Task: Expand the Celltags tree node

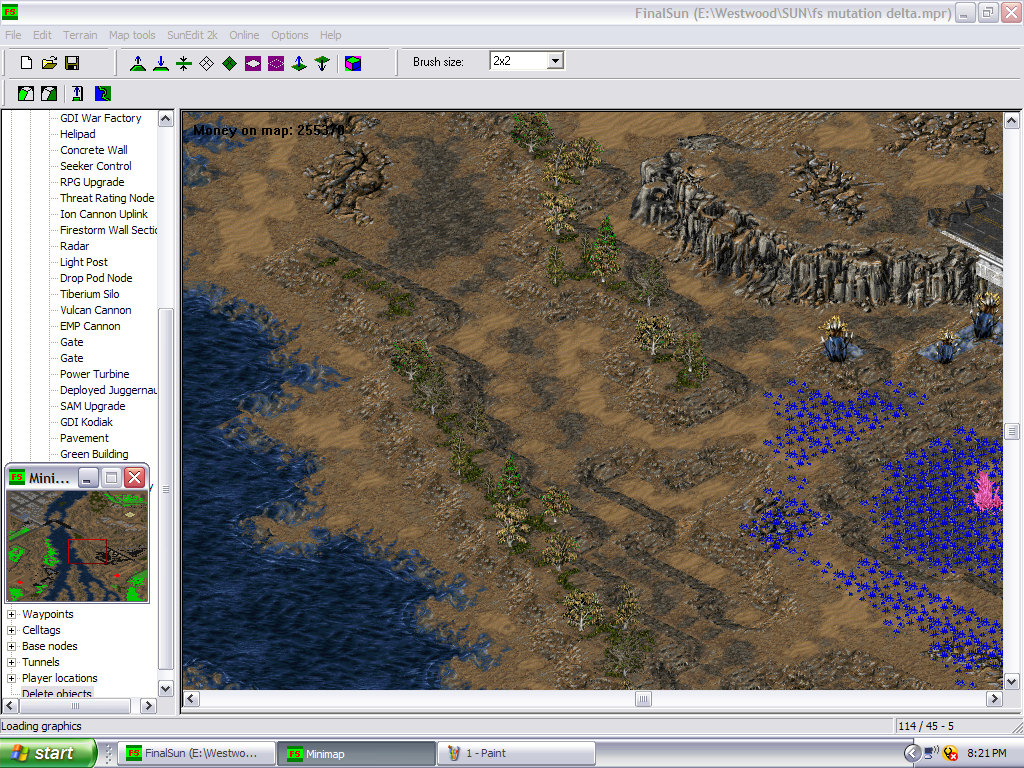Action: pos(11,630)
